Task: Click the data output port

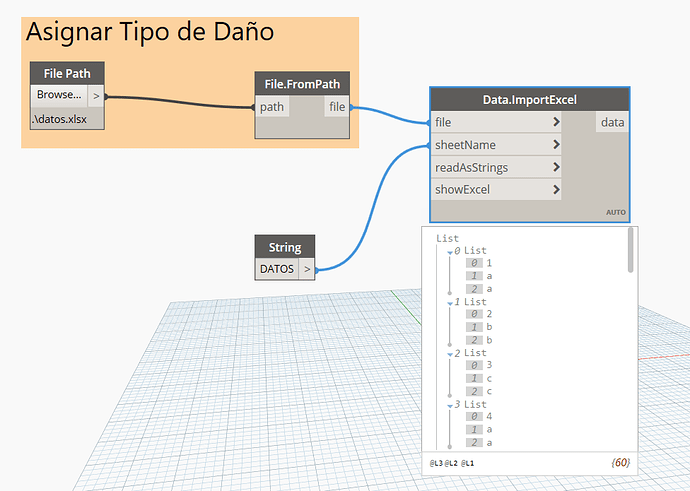Action: (613, 122)
